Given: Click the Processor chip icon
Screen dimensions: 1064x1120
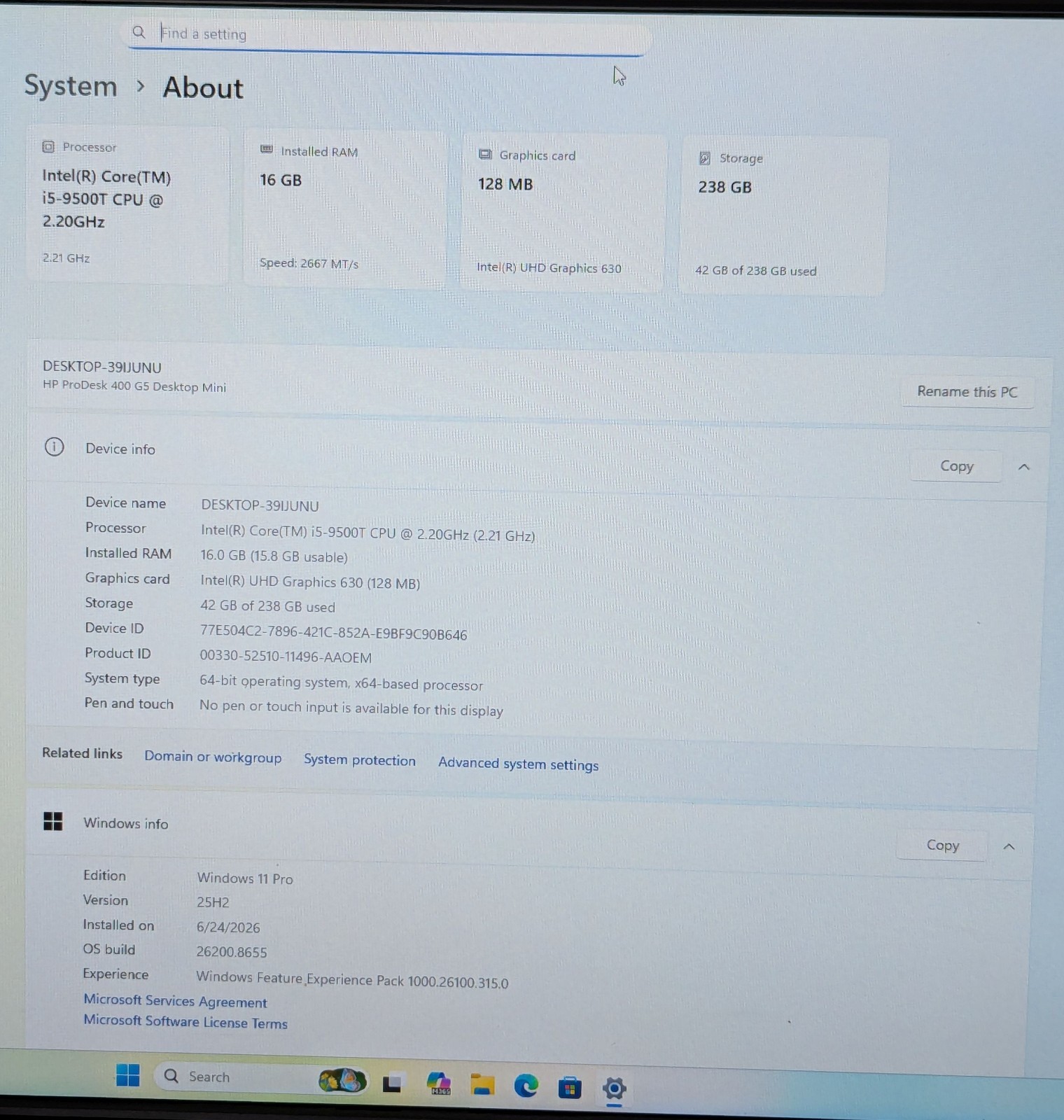Looking at the screenshot, I should point(48,147).
